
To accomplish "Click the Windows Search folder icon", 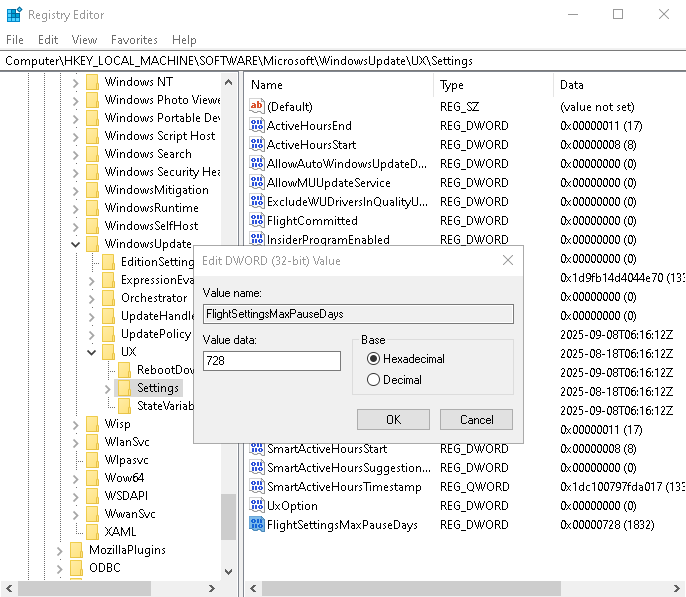I will tap(92, 154).
